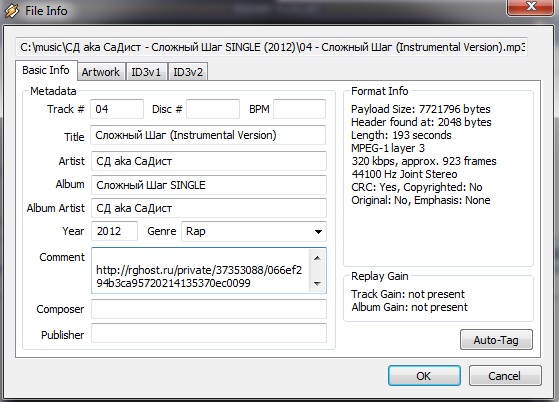This screenshot has width=559, height=402.
Task: Open the ID3v1 tab
Action: [146, 72]
